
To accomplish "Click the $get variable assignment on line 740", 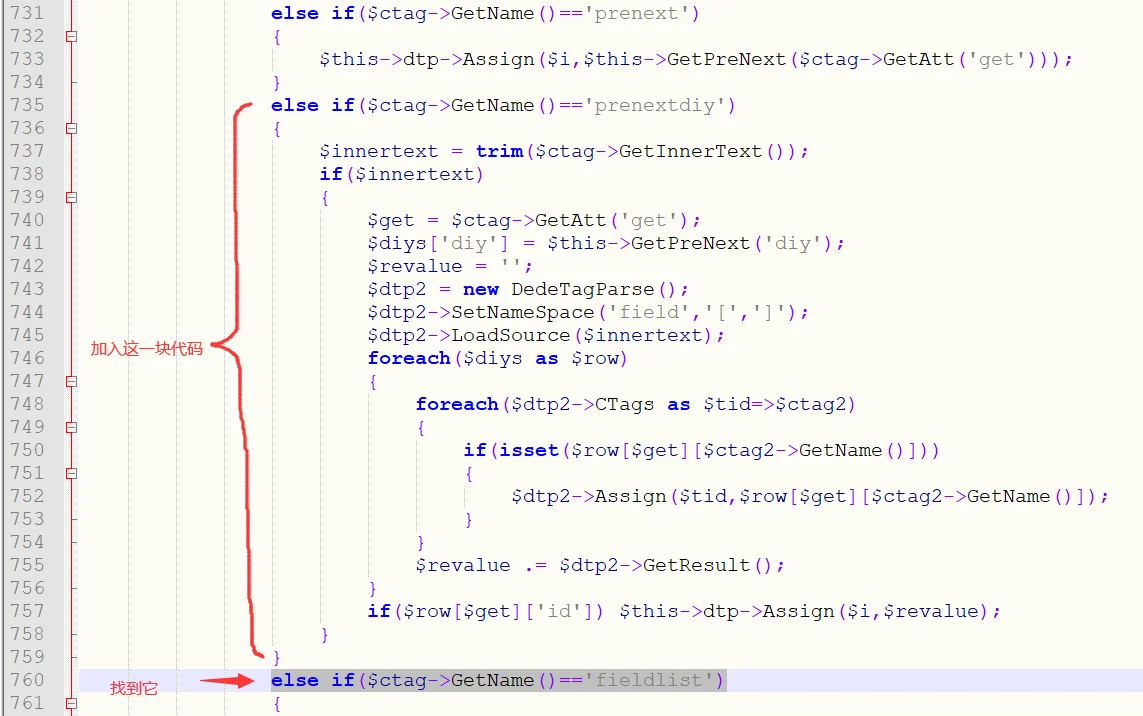I will coord(391,221).
